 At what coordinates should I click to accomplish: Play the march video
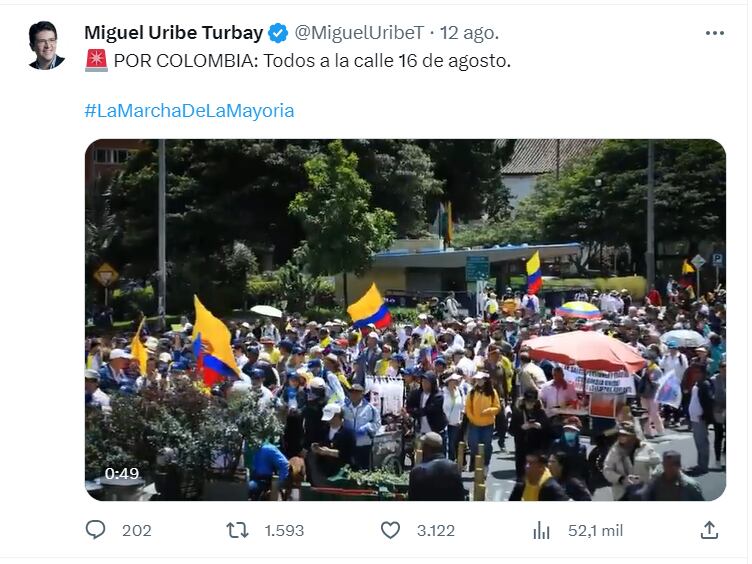(405, 320)
